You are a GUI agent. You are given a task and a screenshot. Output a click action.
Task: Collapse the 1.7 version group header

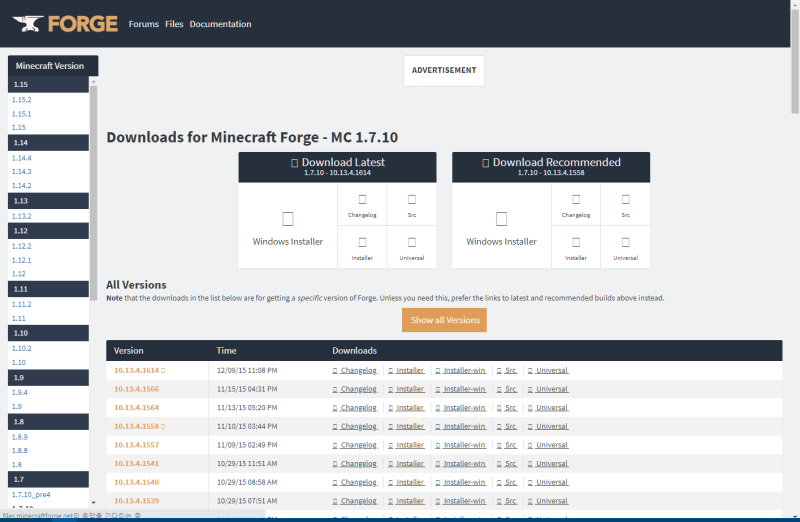48,480
